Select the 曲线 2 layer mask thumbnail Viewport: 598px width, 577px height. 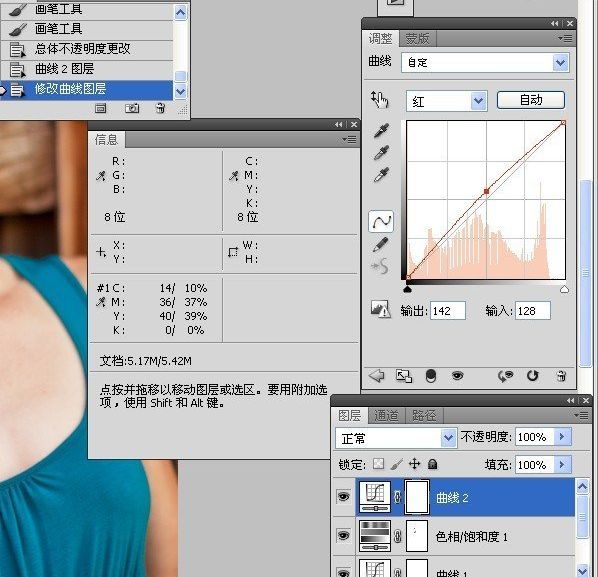[417, 497]
